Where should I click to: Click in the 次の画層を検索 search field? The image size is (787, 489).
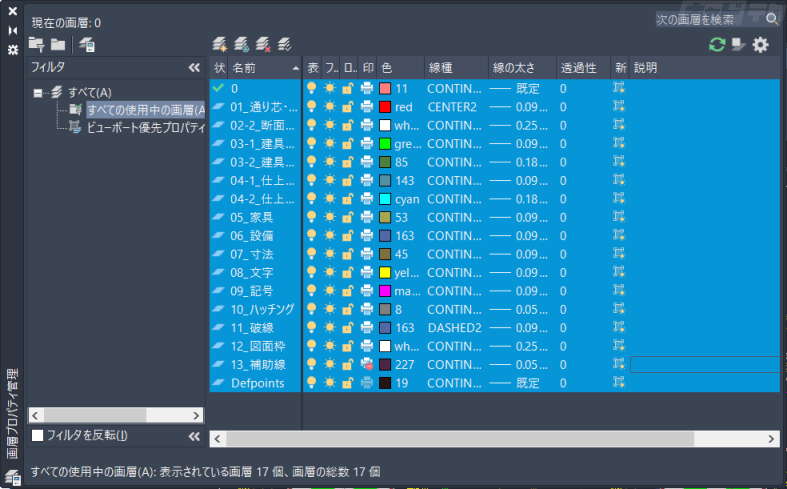coord(710,19)
